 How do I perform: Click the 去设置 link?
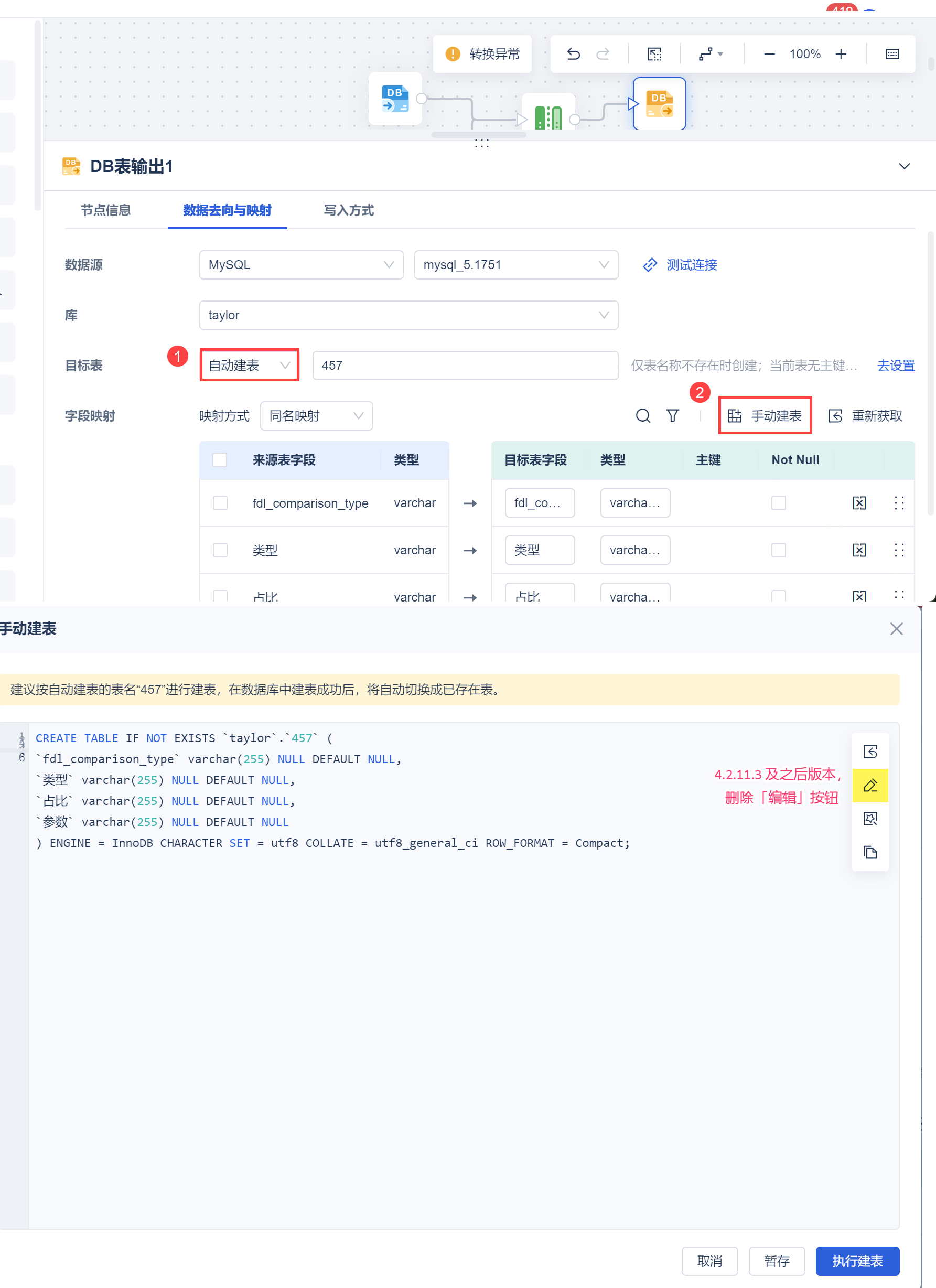point(896,365)
